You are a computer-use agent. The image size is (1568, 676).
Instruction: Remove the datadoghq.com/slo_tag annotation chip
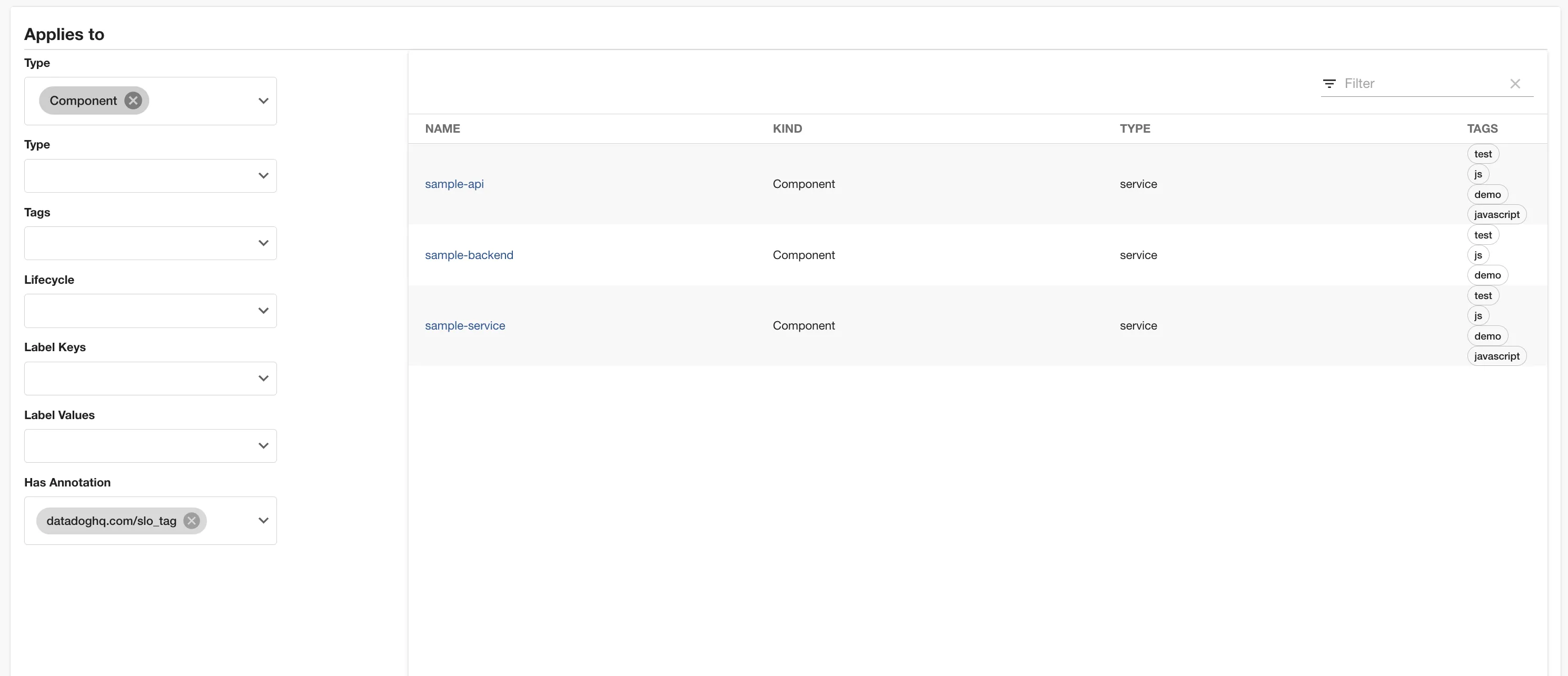point(191,521)
